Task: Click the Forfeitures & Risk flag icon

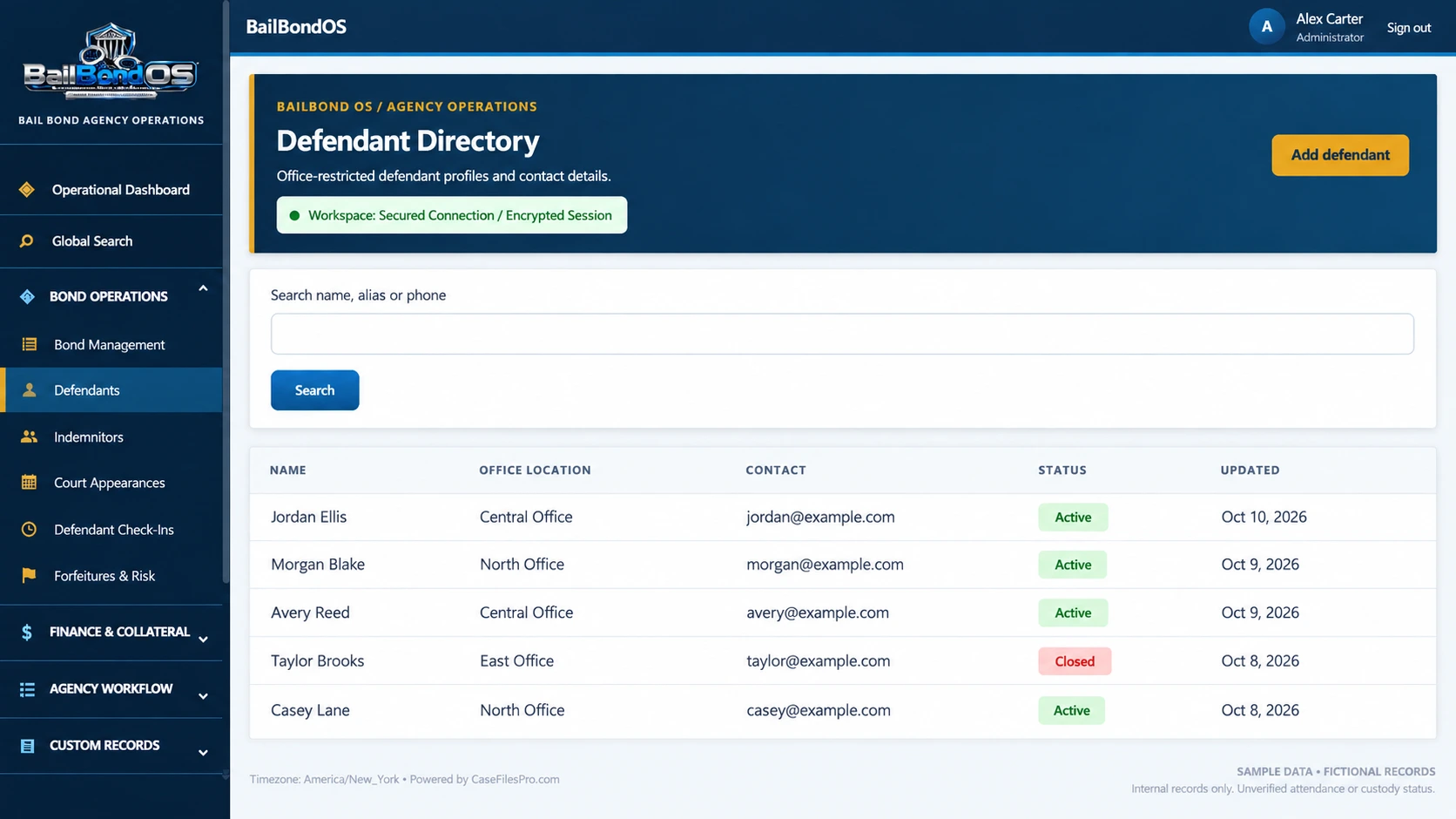Action: click(29, 575)
